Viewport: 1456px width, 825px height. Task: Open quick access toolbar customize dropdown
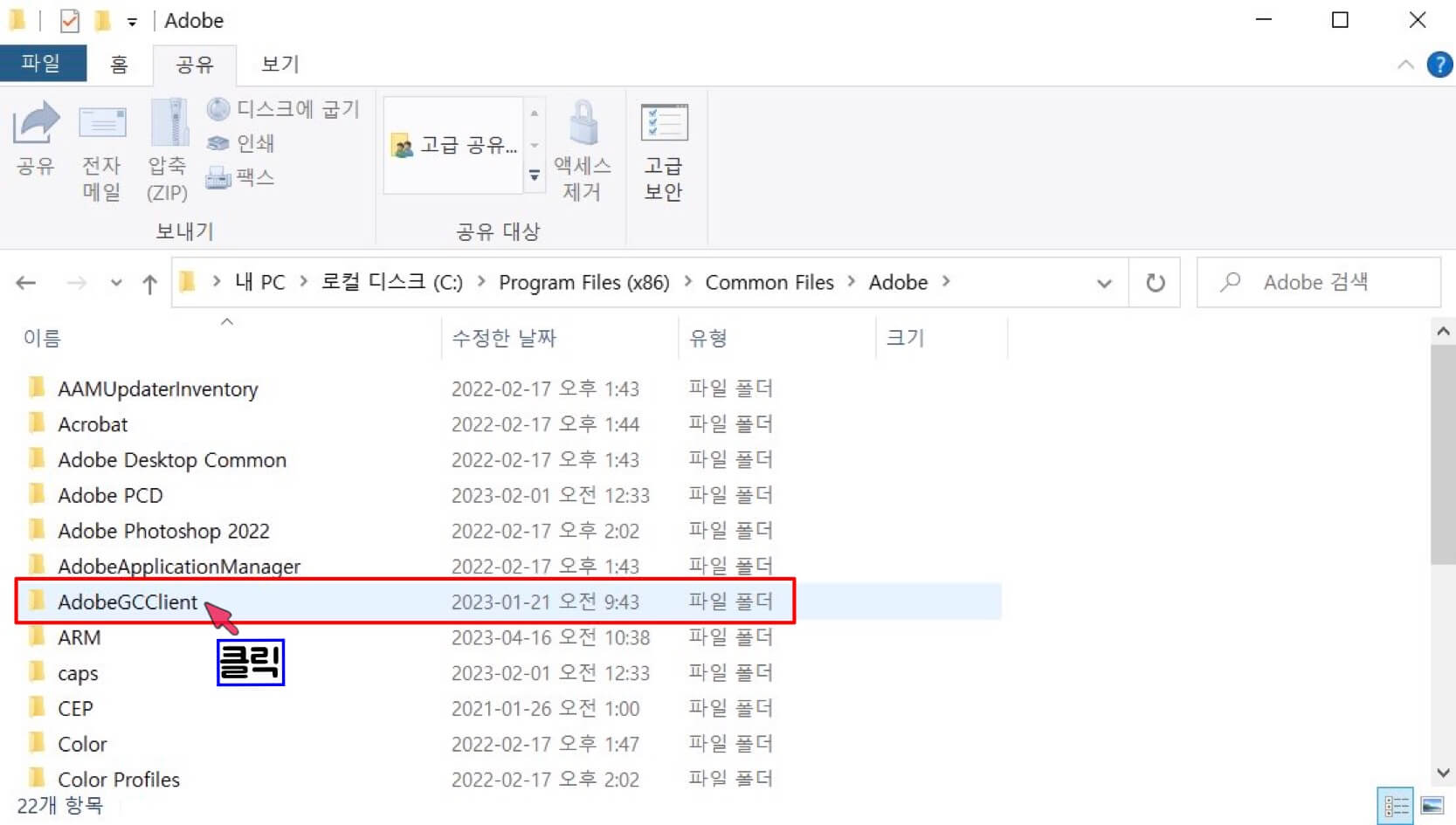131,22
